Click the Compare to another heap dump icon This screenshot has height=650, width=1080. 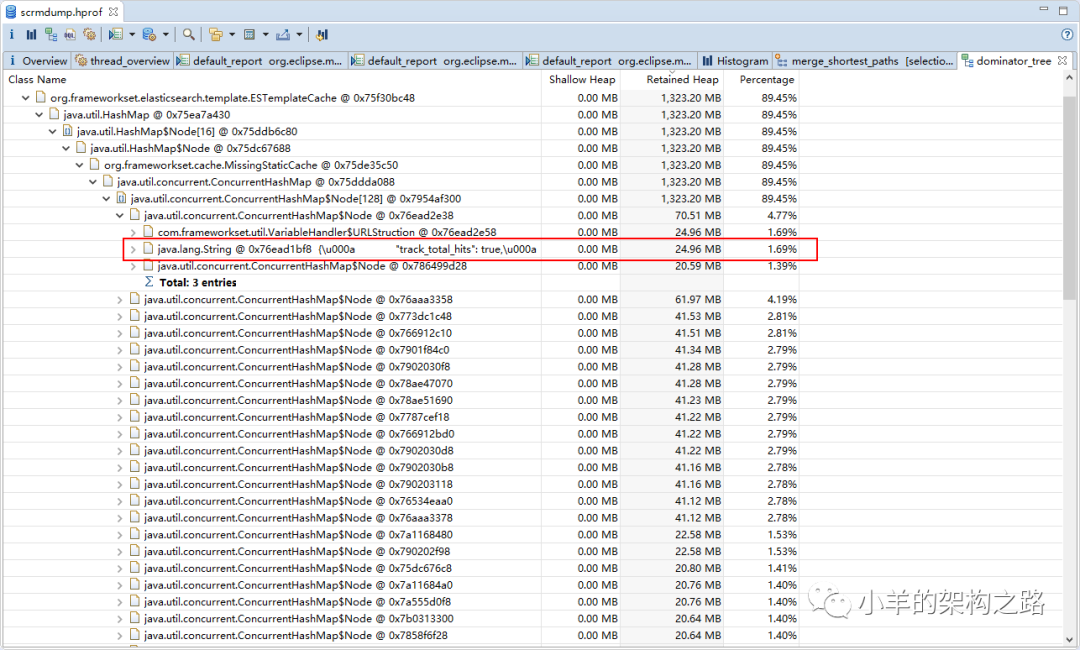tap(322, 34)
